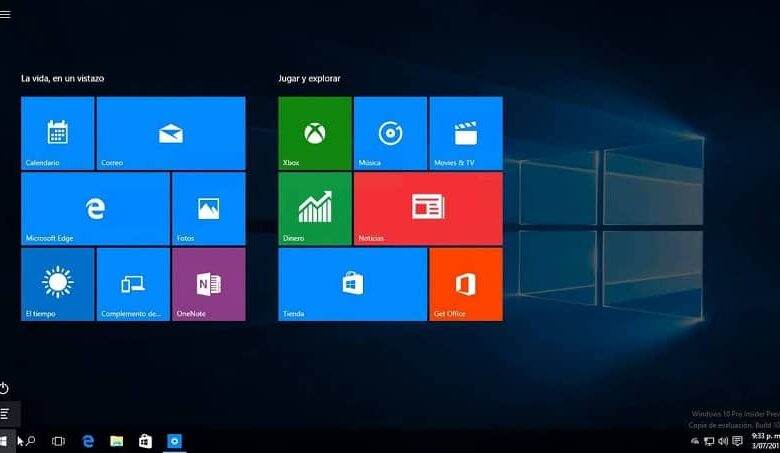Open the Dinero finance tile

[x=315, y=209]
